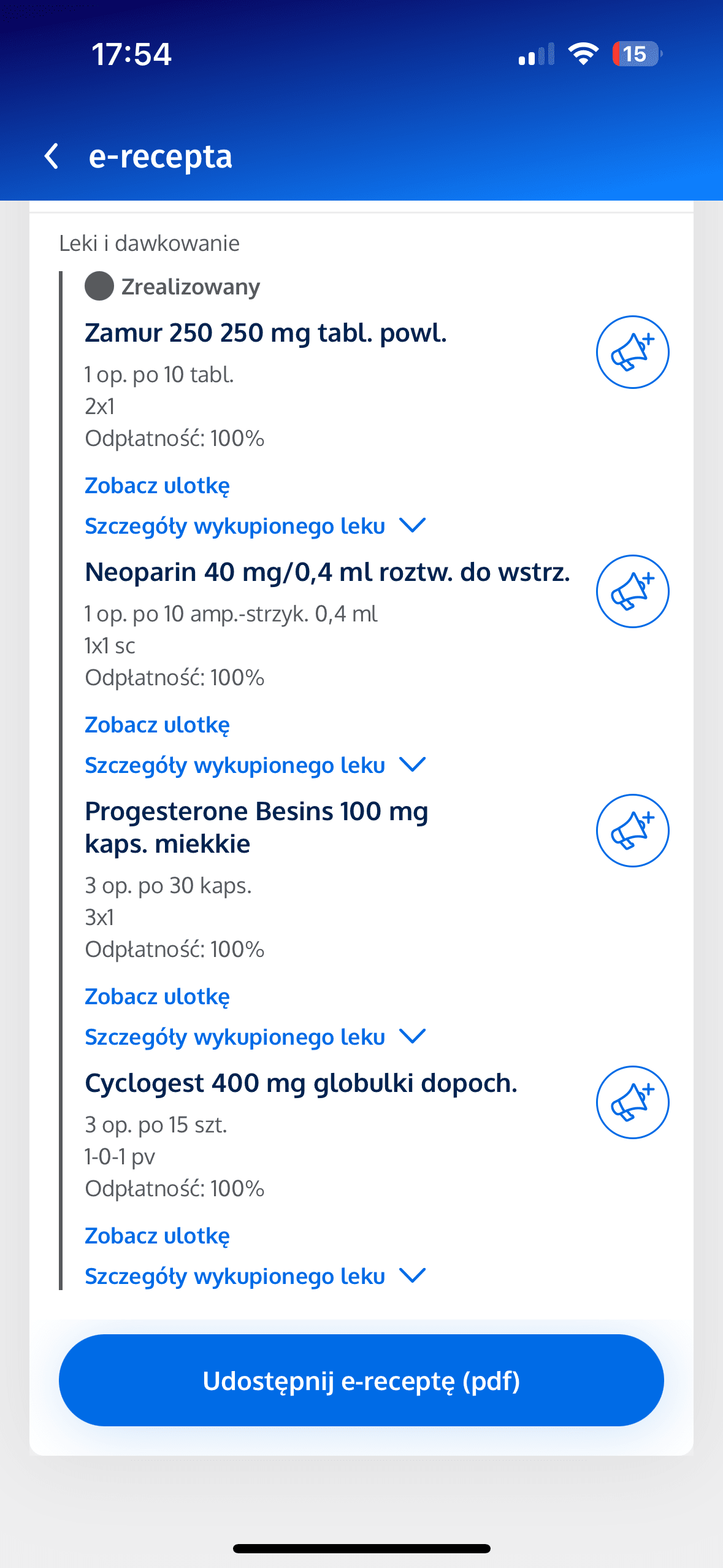Tap the home indicator bar
Image resolution: width=723 pixels, height=1568 pixels.
[x=361, y=1548]
